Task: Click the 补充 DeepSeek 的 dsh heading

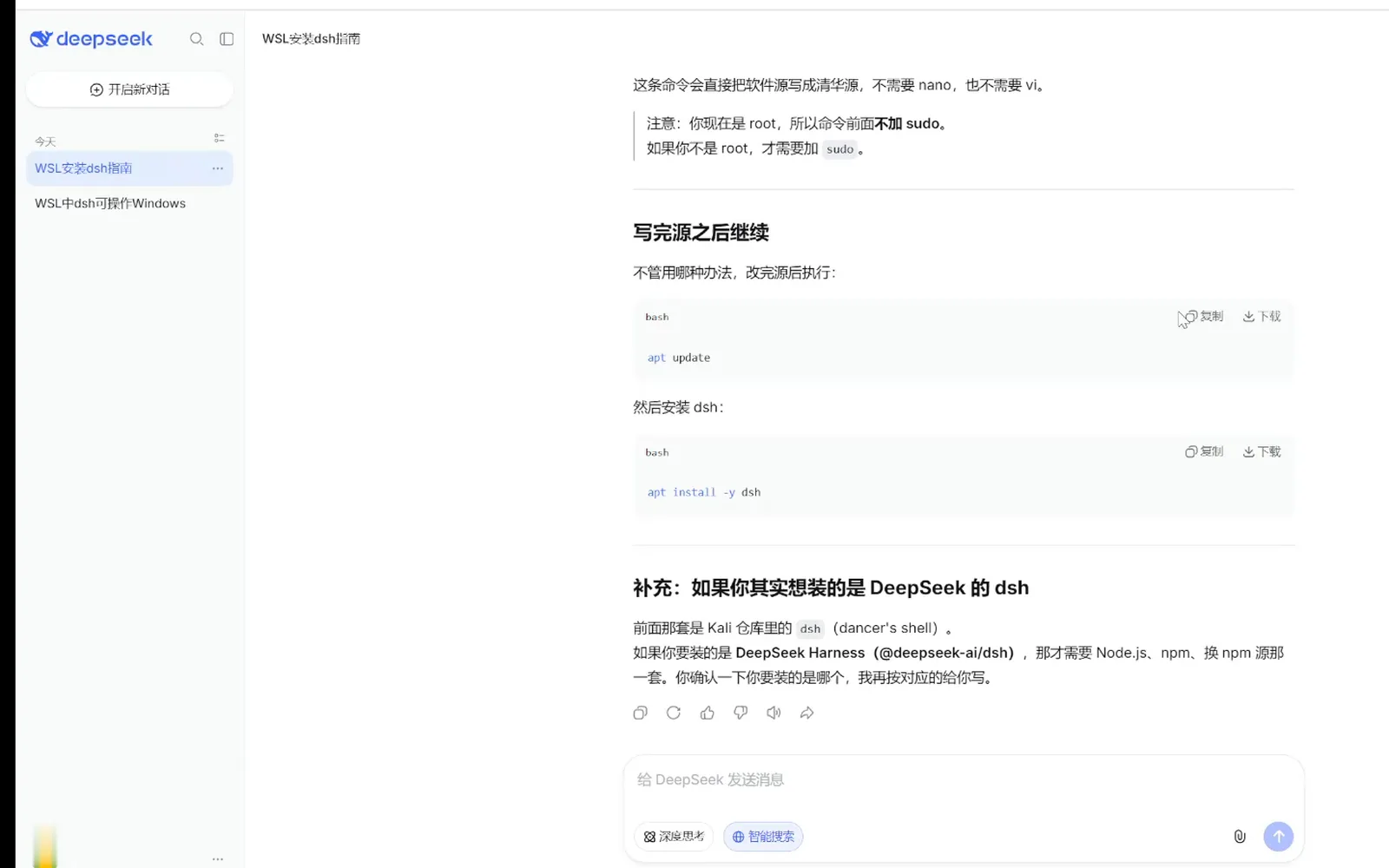Action: click(x=831, y=589)
